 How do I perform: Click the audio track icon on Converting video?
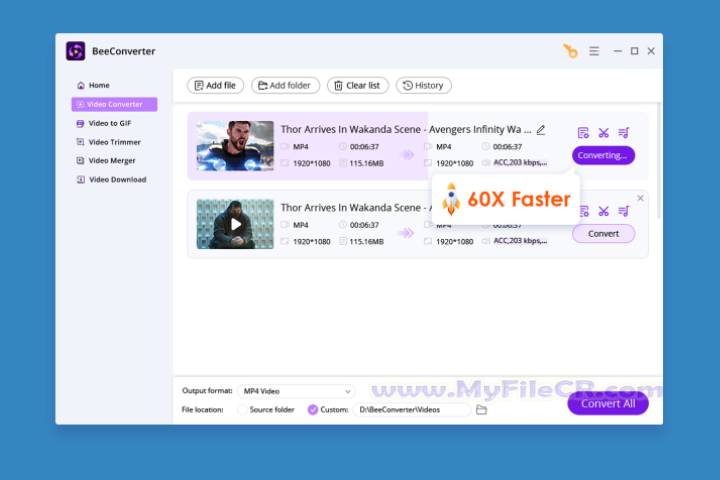pos(624,133)
